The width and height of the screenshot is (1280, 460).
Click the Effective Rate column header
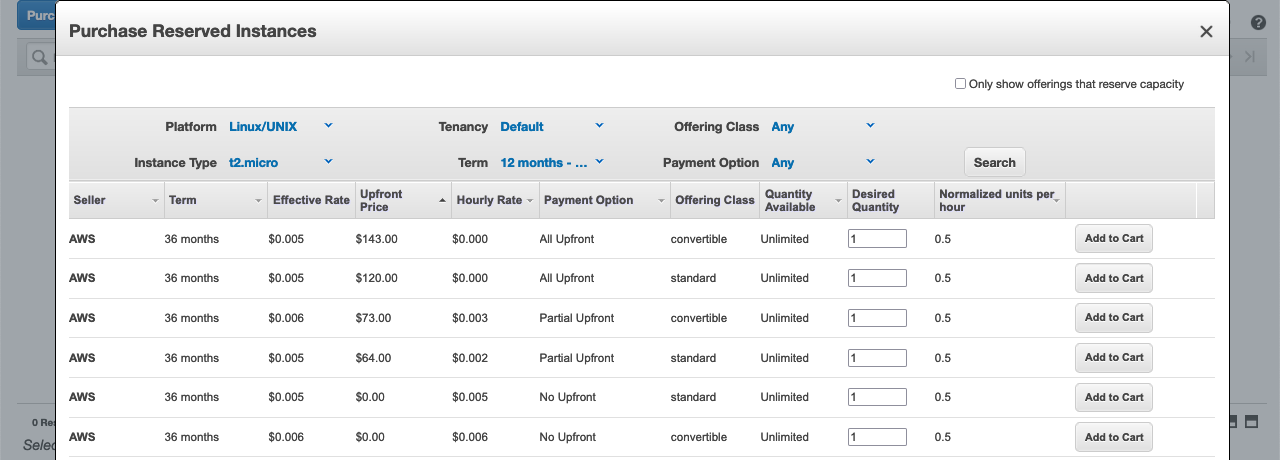click(x=311, y=200)
